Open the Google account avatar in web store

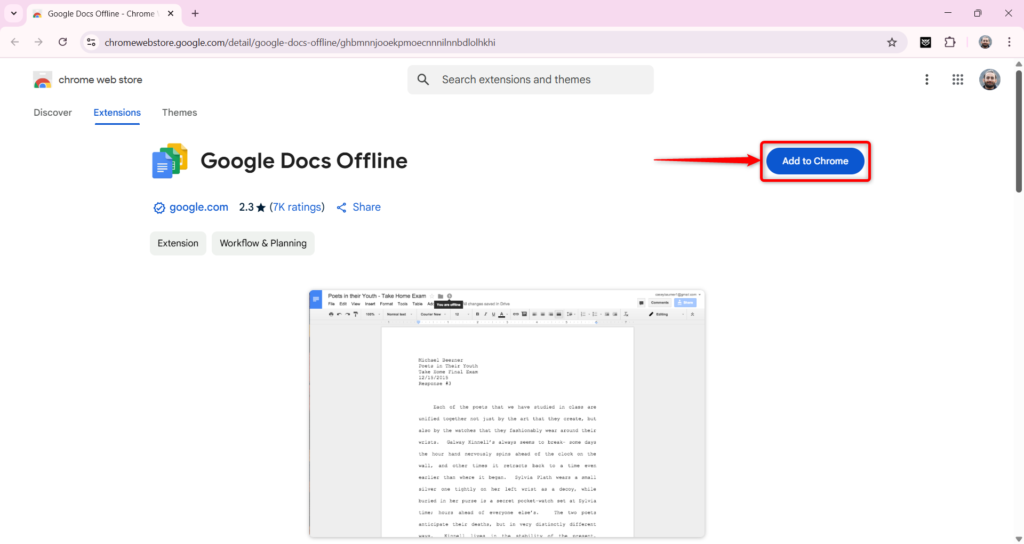point(989,80)
